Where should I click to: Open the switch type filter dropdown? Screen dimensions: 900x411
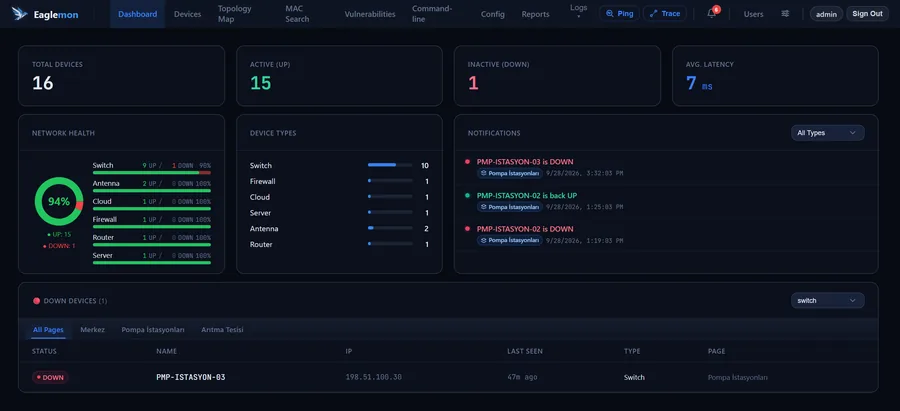[x=828, y=300]
